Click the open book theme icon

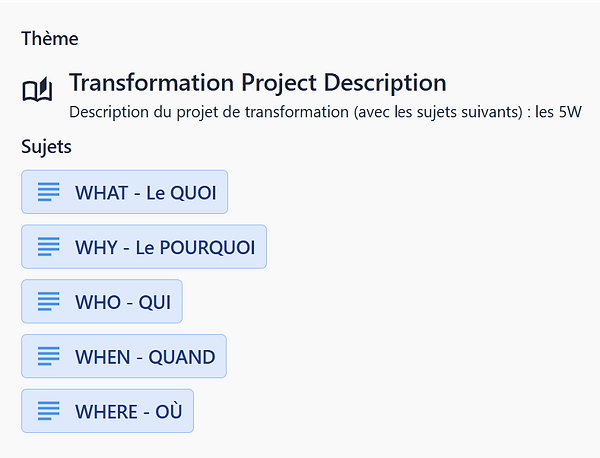[37, 92]
